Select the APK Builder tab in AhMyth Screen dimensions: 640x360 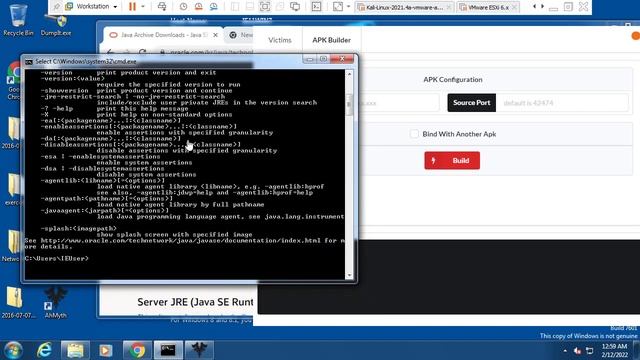[331, 40]
